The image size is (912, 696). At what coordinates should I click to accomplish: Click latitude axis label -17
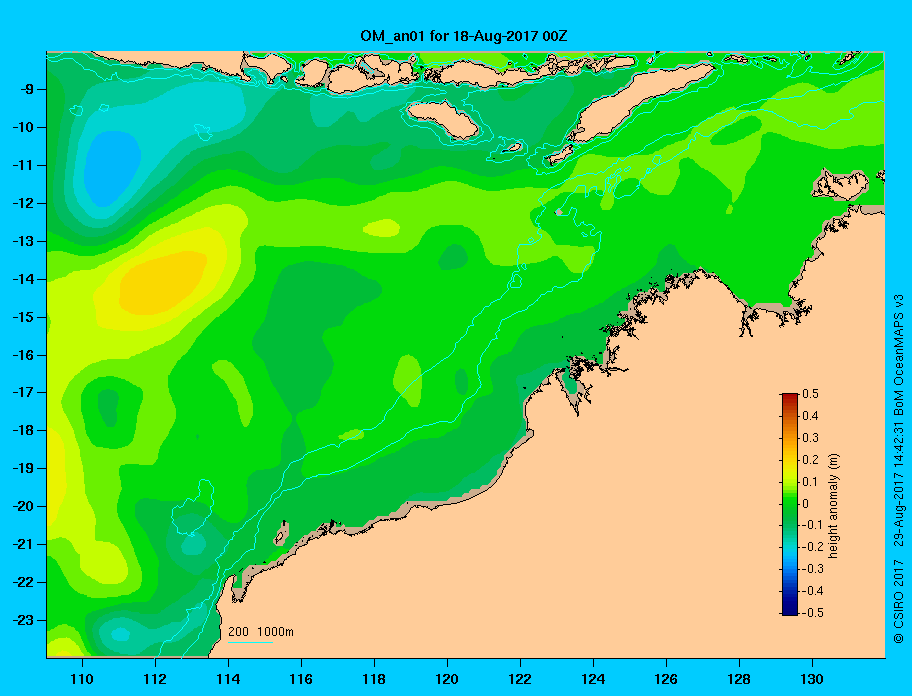pyautogui.click(x=22, y=392)
